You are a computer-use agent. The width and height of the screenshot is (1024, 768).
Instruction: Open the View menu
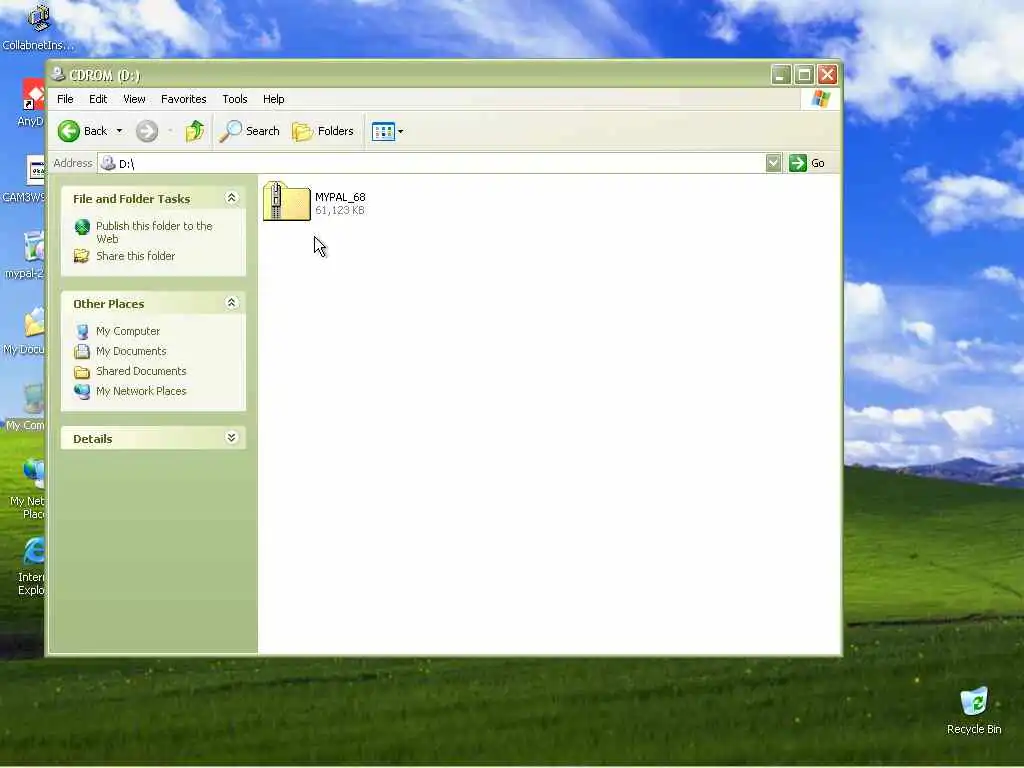point(134,99)
